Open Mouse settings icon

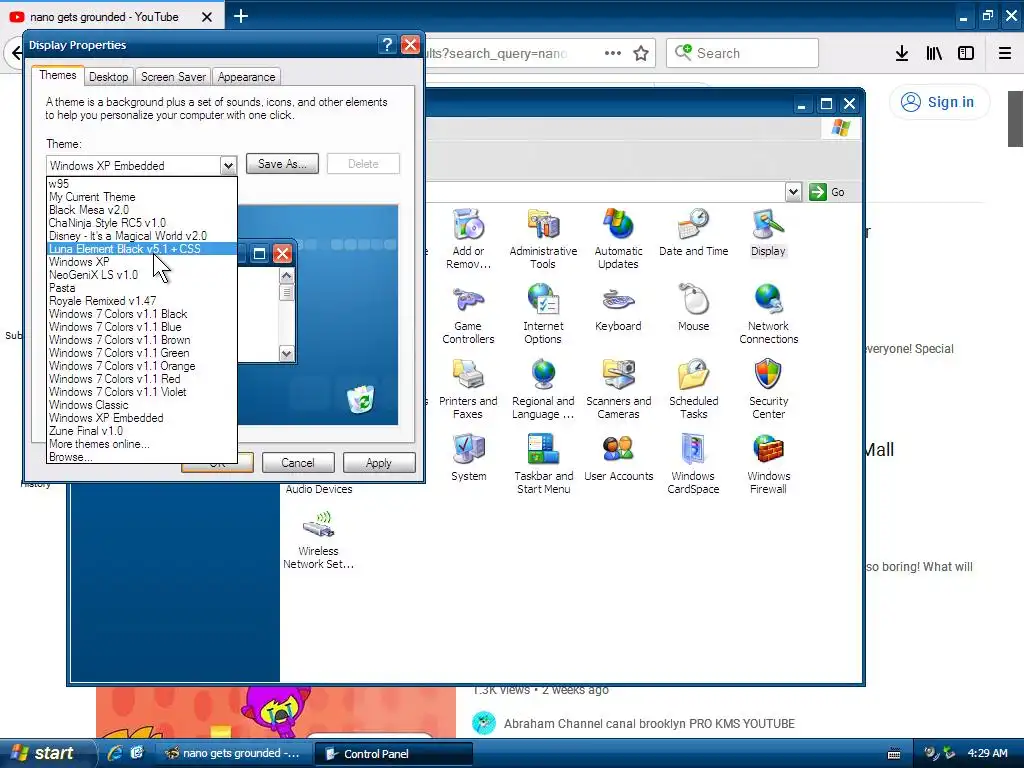pyautogui.click(x=694, y=307)
